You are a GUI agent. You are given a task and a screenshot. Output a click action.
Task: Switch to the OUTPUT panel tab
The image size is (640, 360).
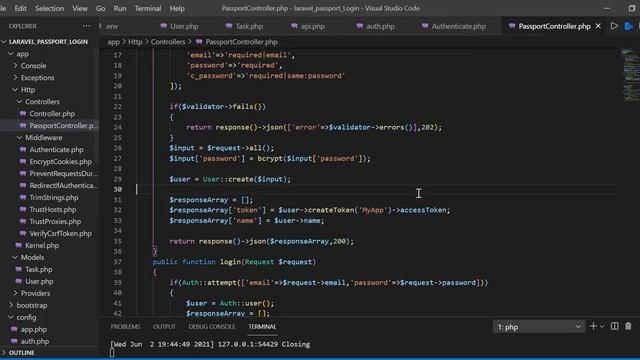pyautogui.click(x=164, y=327)
